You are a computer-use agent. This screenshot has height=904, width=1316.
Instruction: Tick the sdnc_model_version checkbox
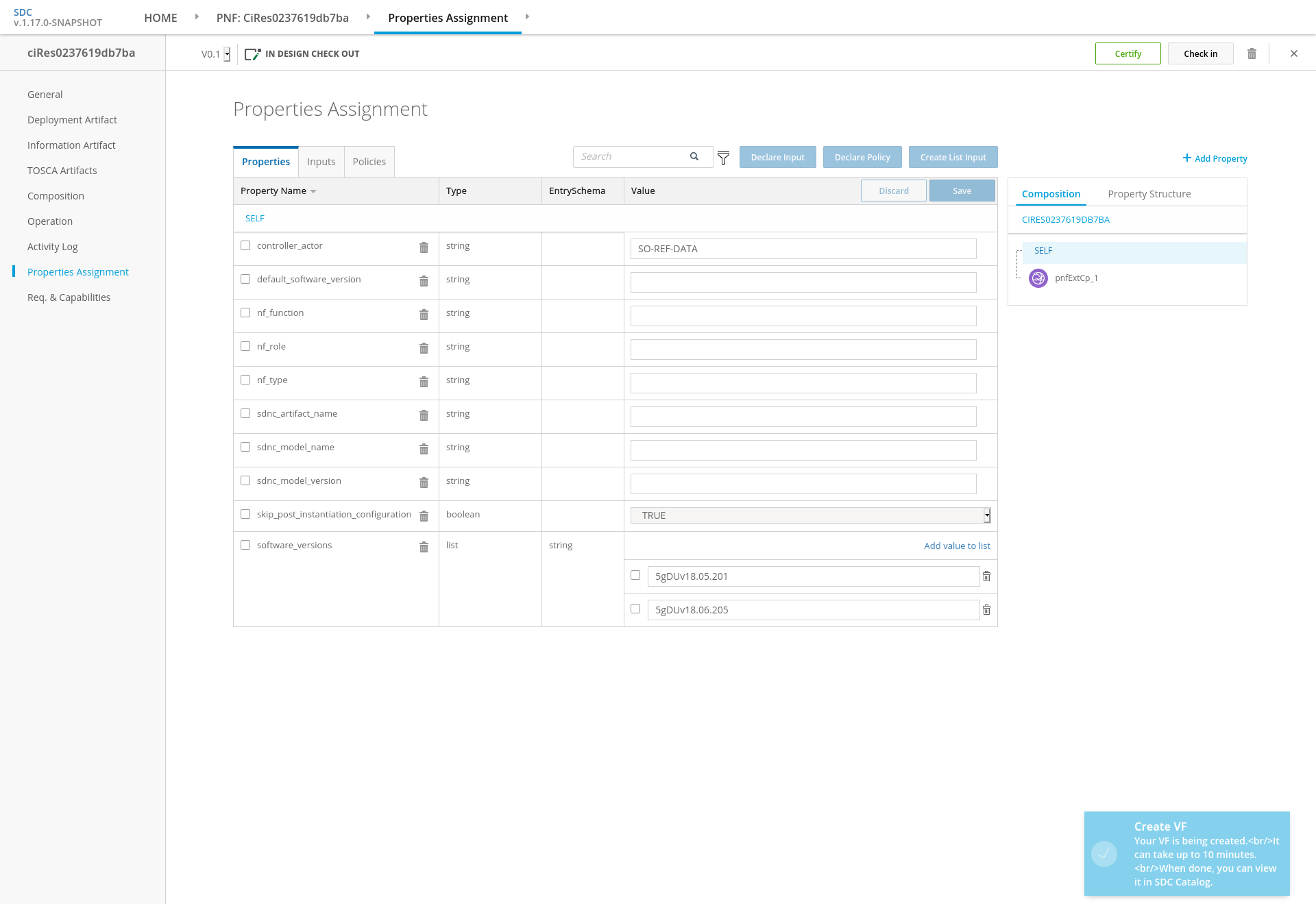coord(245,480)
